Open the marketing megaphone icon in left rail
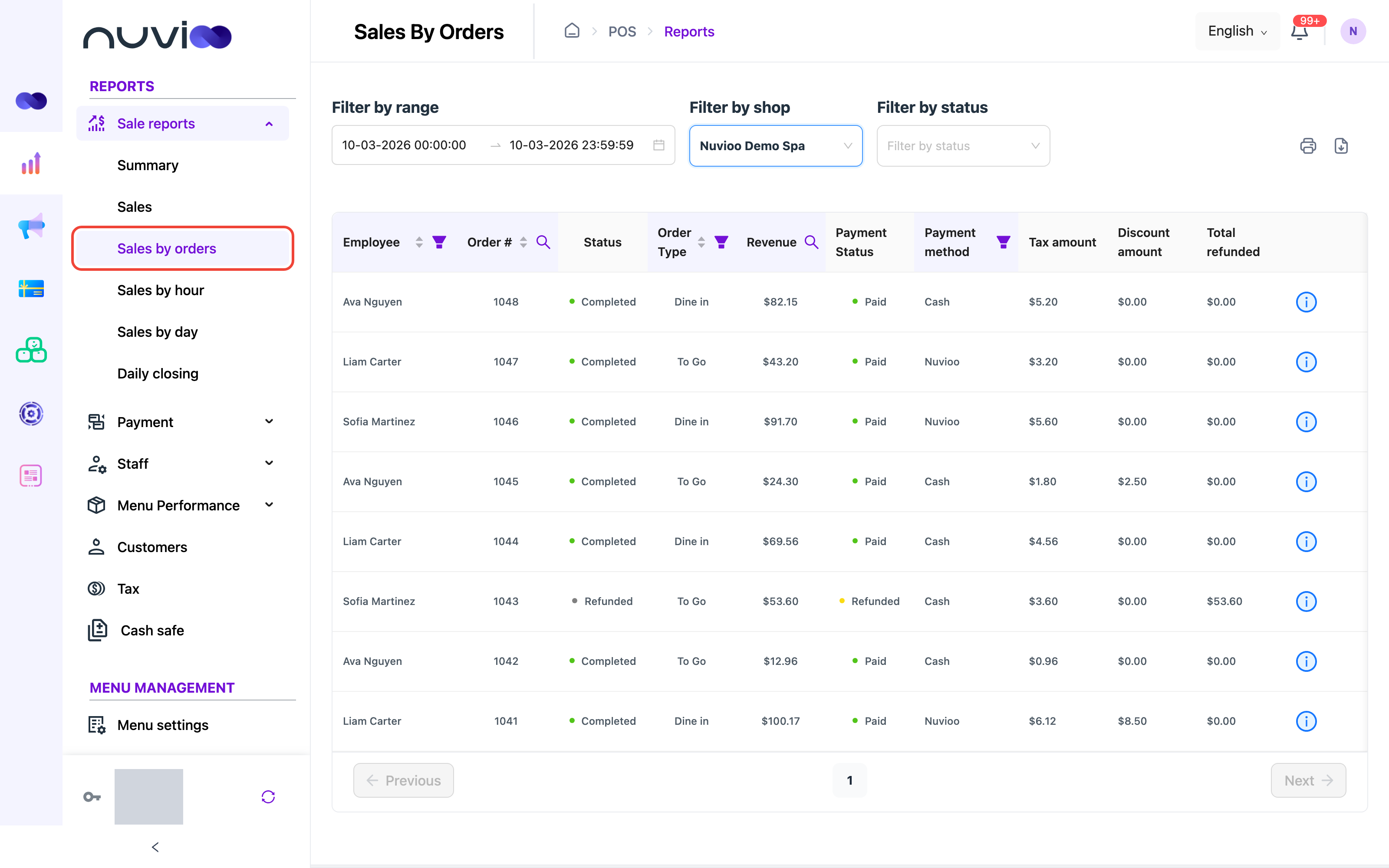The image size is (1389, 868). pos(31,226)
